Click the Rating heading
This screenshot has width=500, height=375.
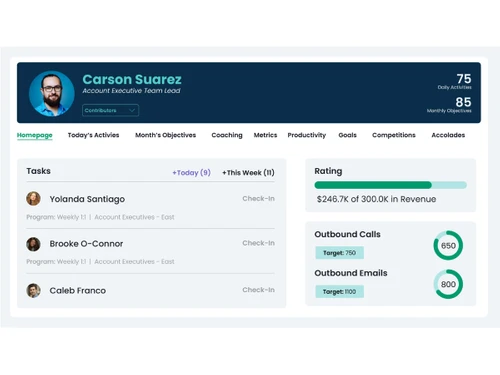[x=328, y=171]
